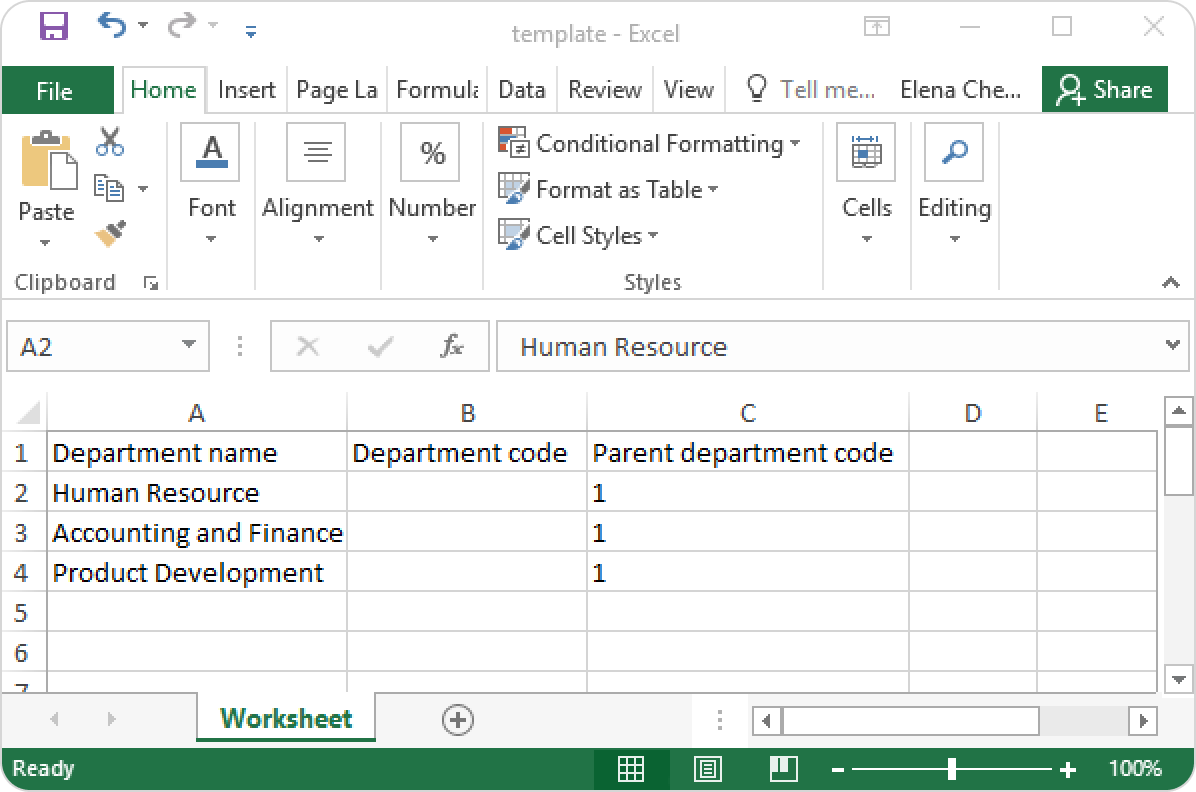This screenshot has height=792, width=1196.
Task: Open the Insert ribbon tab
Action: pos(246,90)
